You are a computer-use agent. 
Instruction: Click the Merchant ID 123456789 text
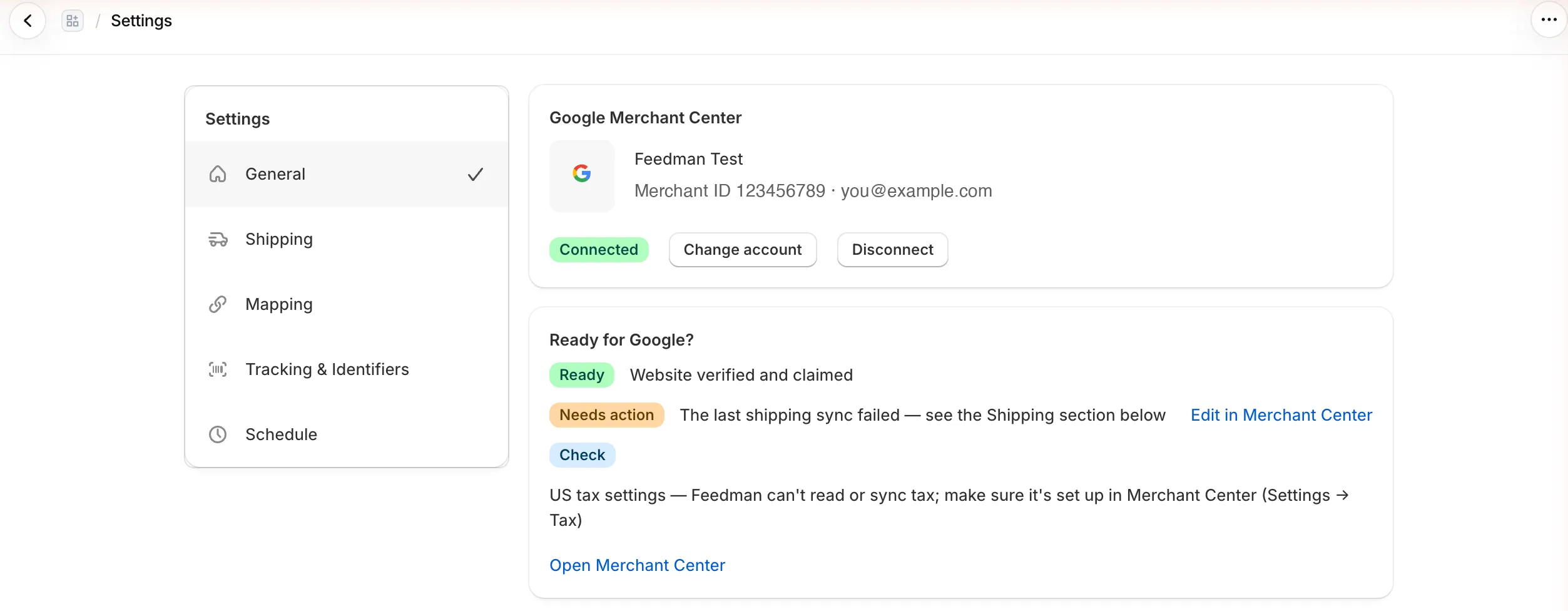click(730, 191)
